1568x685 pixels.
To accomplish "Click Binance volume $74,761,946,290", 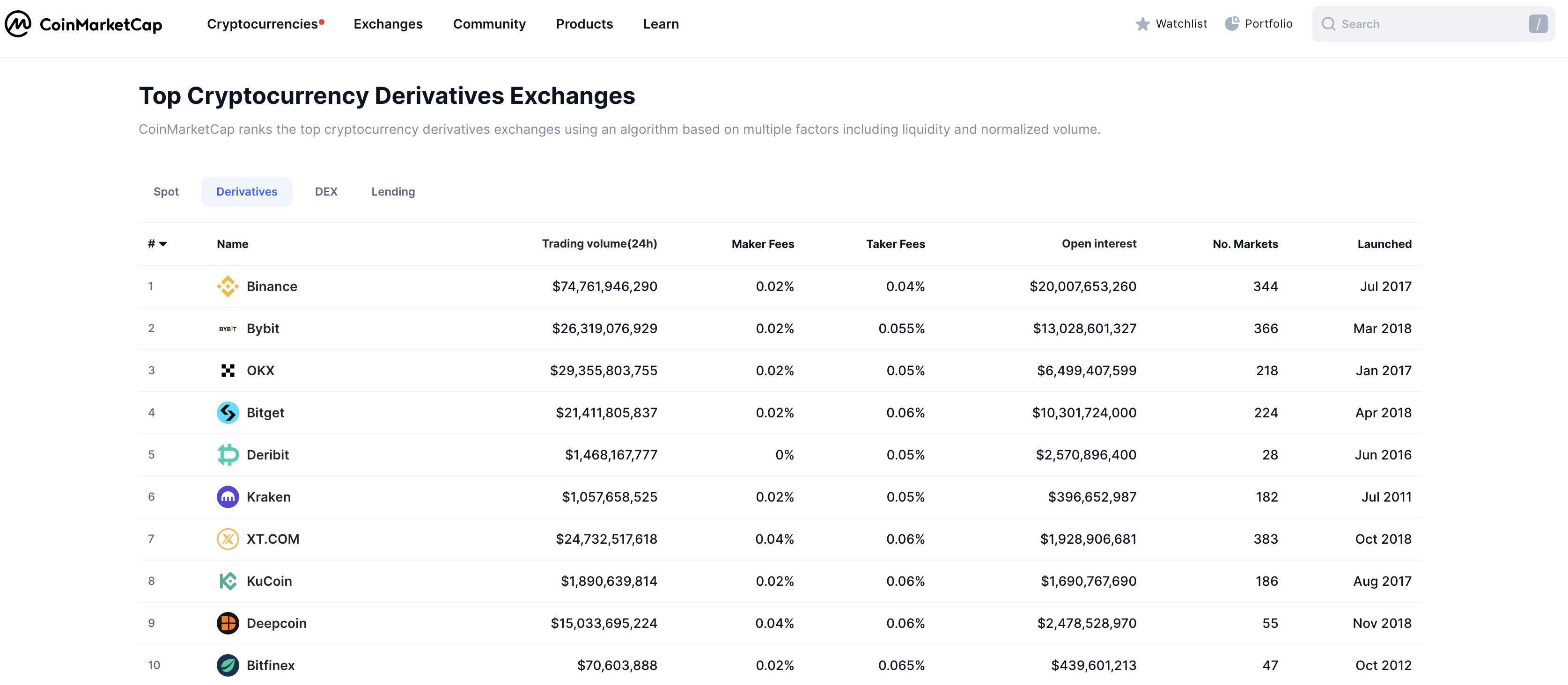I will pos(604,286).
